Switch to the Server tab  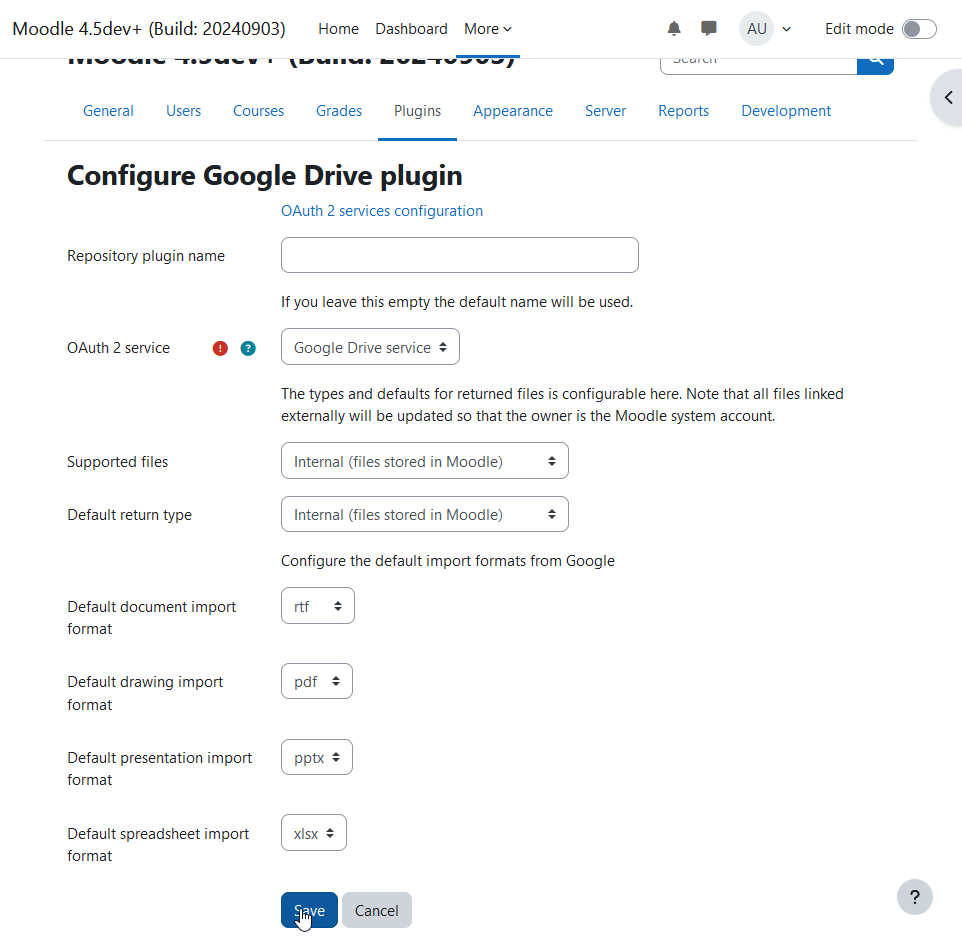click(605, 111)
